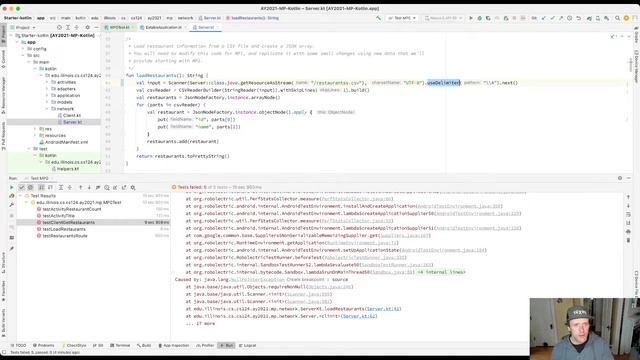Open the Run tool window gear options

(x=620, y=178)
